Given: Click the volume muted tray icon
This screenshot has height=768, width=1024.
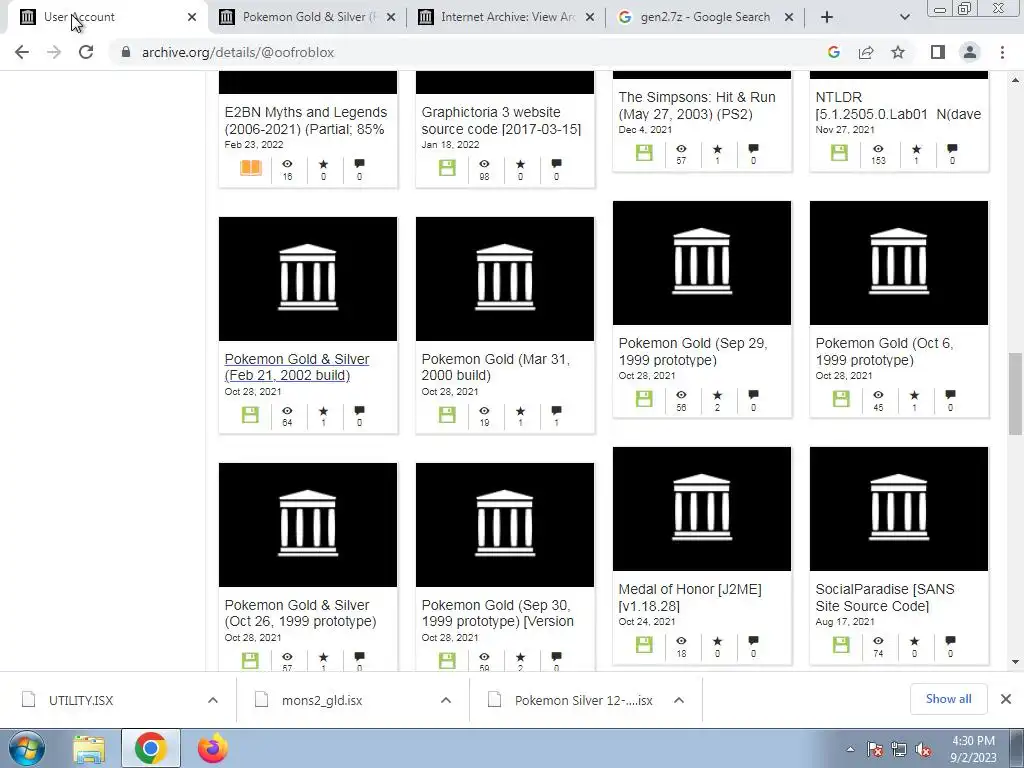Looking at the screenshot, I should click(923, 750).
